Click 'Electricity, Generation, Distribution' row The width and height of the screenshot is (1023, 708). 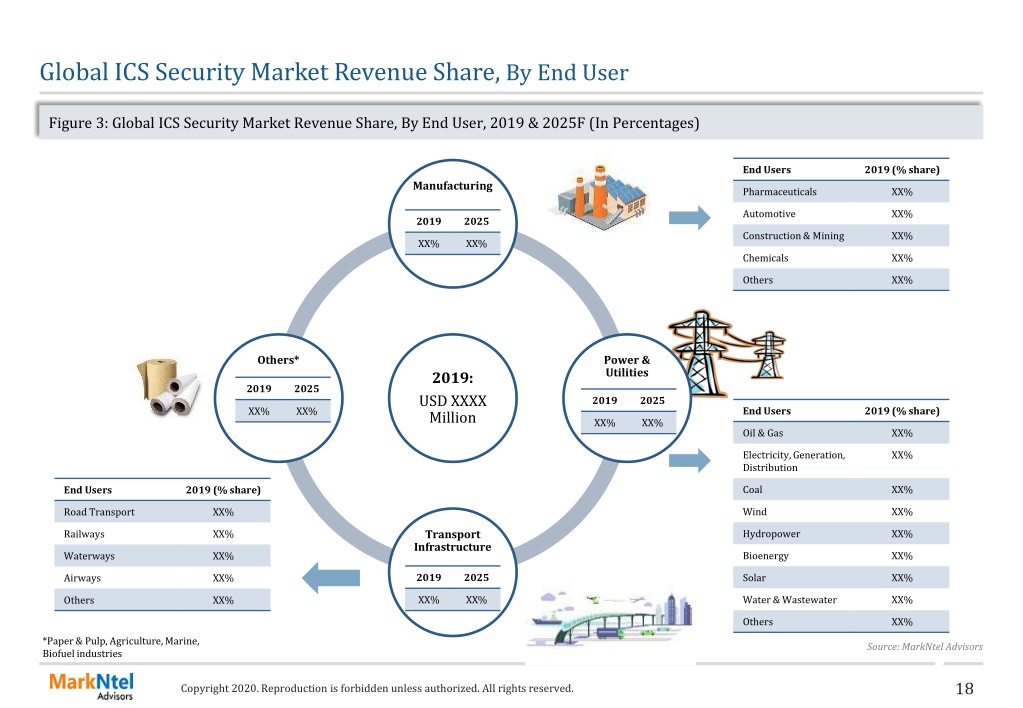point(841,461)
